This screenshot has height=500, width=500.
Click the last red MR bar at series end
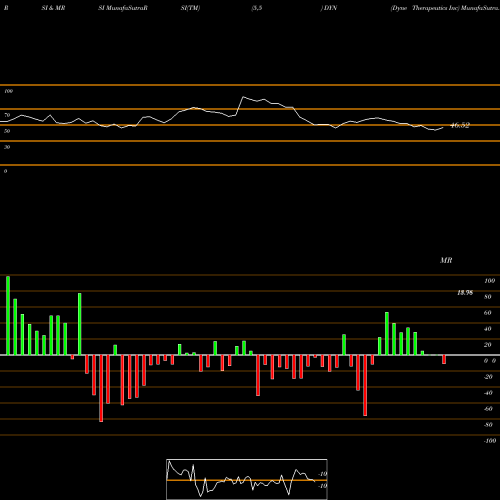click(x=444, y=359)
